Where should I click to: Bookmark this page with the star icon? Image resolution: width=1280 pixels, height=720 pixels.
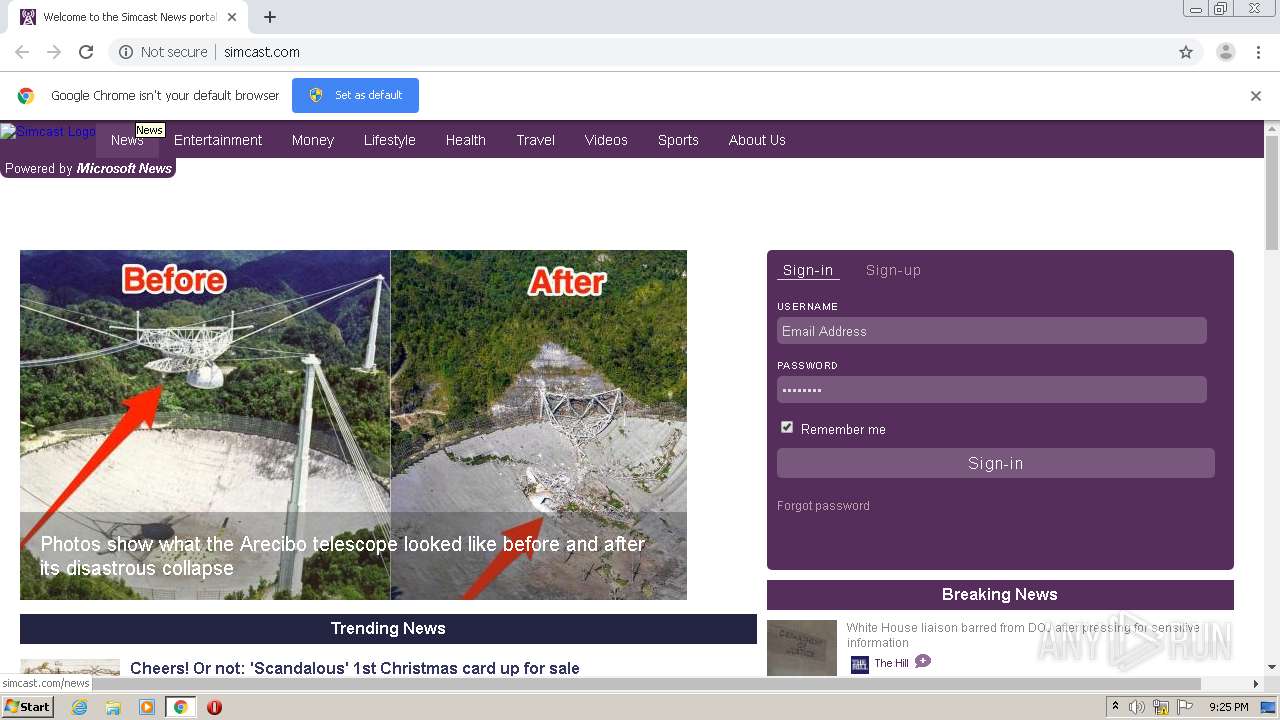[x=1186, y=52]
